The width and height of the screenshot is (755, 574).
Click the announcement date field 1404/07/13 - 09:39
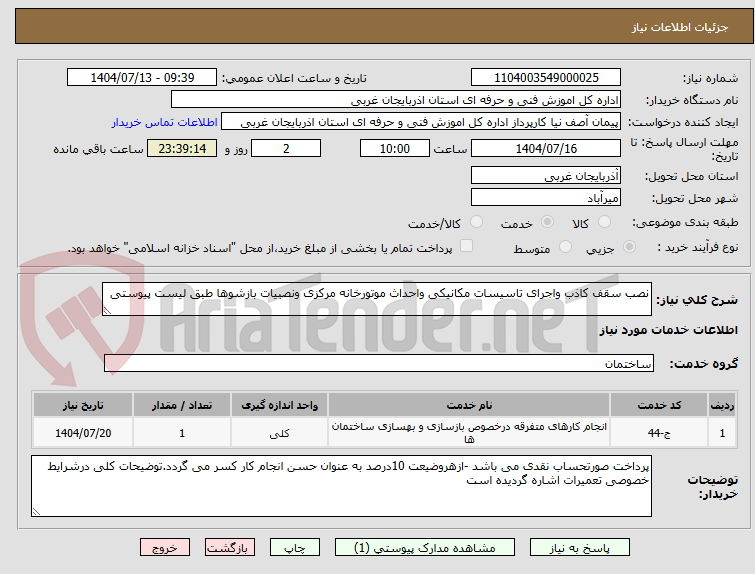click(142, 78)
